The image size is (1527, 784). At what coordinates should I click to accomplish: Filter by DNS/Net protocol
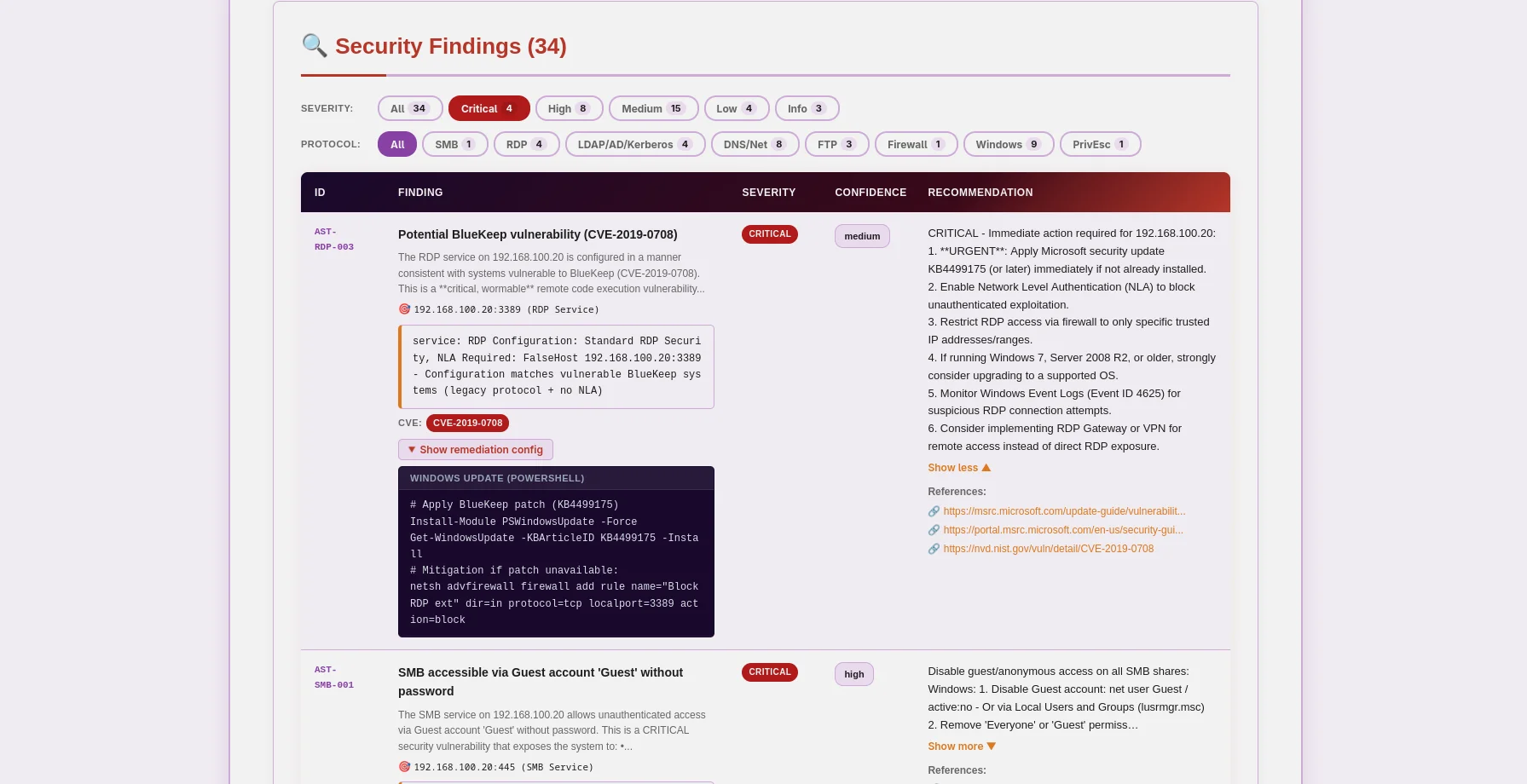coord(755,144)
